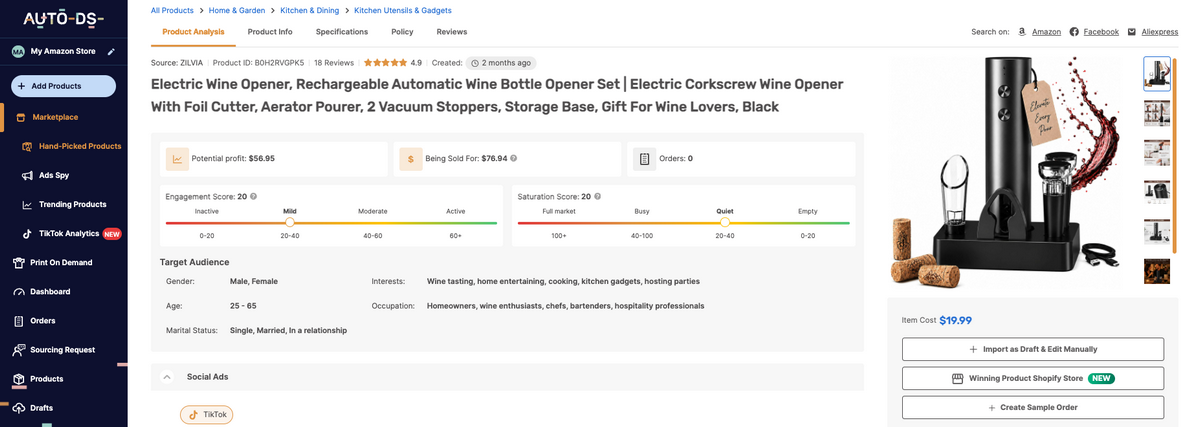
Task: Click Import as Draft & Edit Manually
Action: tap(1032, 349)
